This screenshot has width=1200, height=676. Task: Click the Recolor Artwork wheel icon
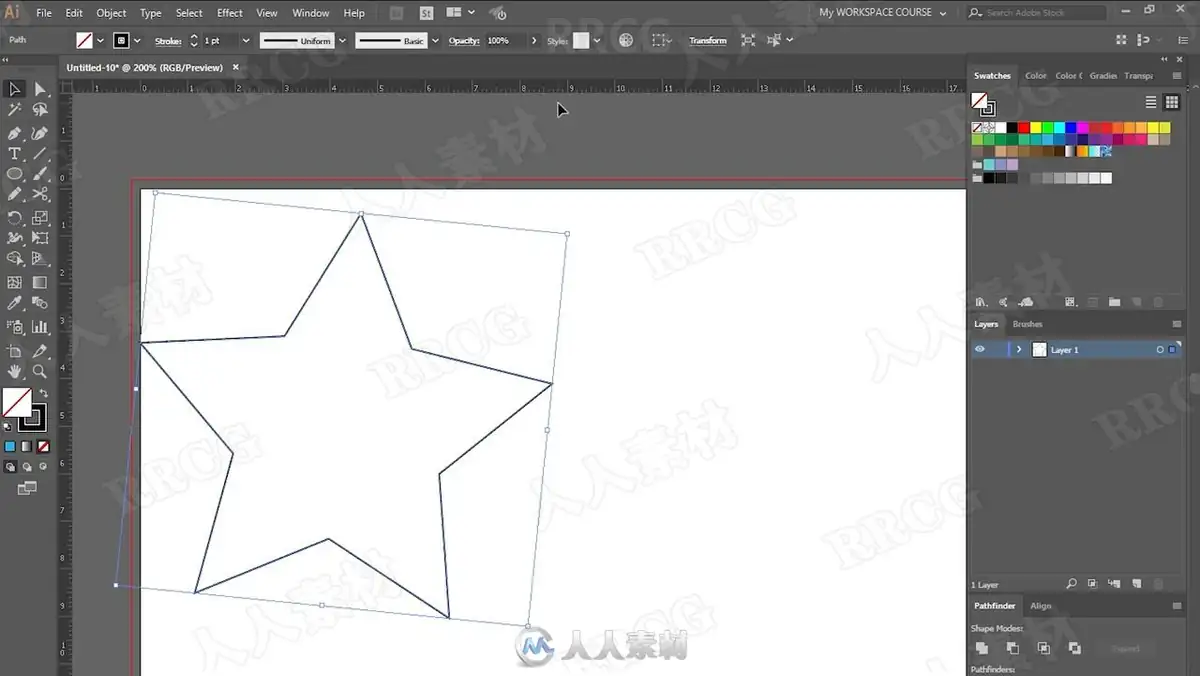(626, 41)
